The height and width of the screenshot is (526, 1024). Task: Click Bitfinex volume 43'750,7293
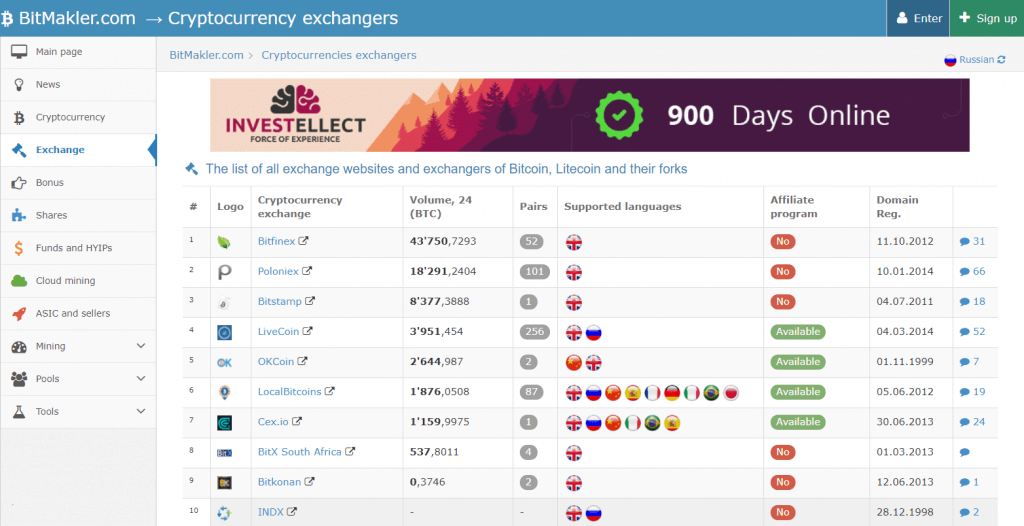pos(443,241)
